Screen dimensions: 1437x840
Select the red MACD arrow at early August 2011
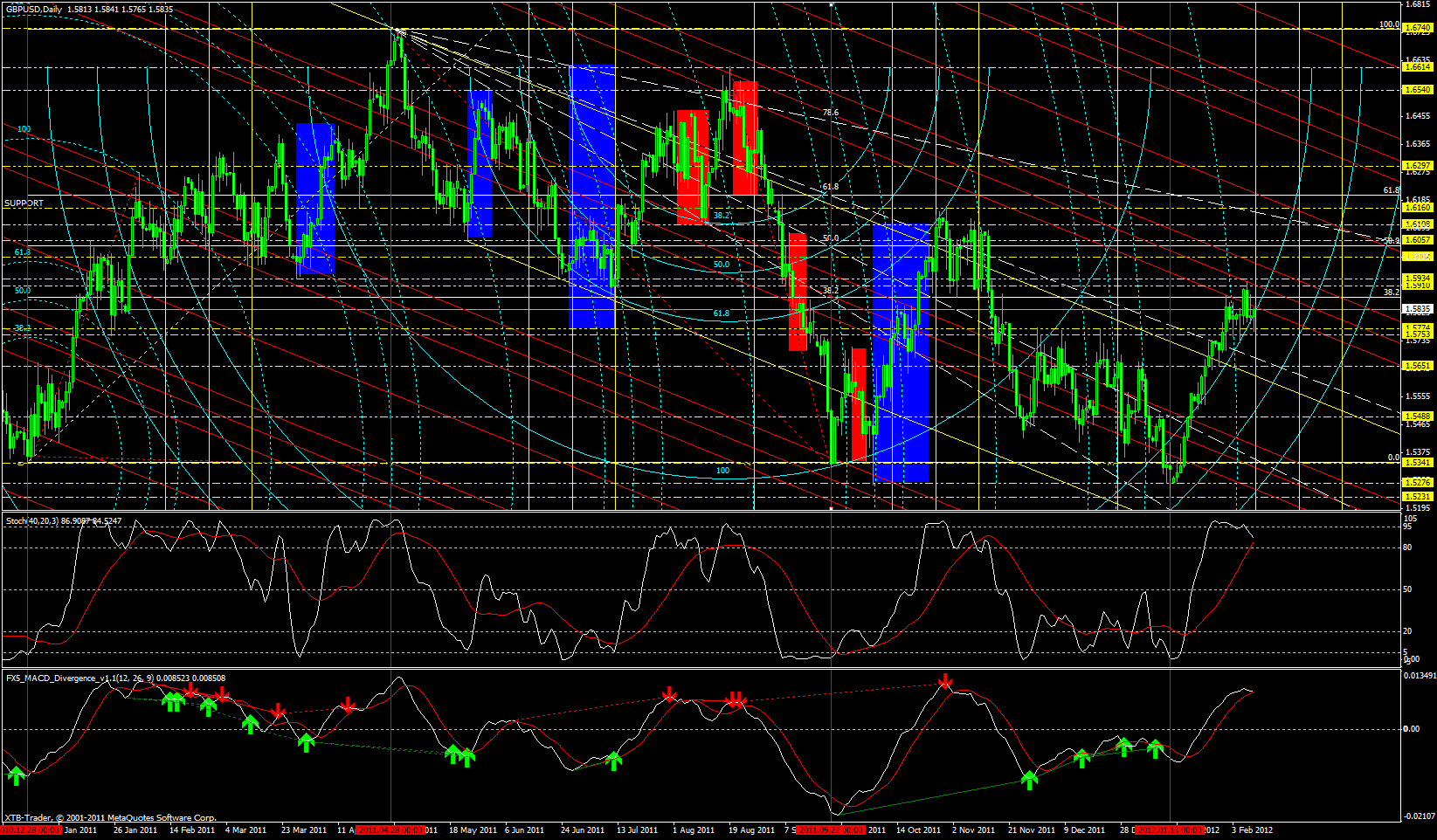pos(669,694)
